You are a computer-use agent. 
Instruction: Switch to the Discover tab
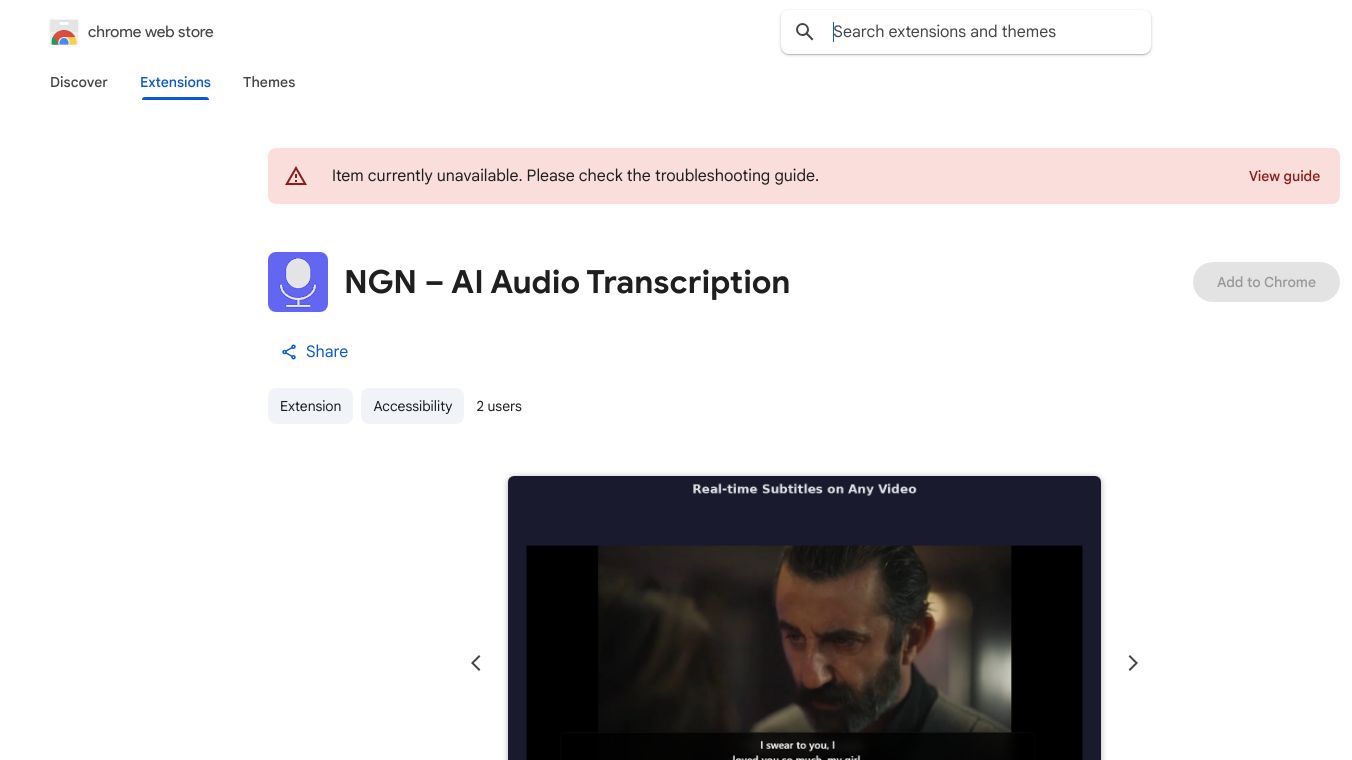click(78, 82)
